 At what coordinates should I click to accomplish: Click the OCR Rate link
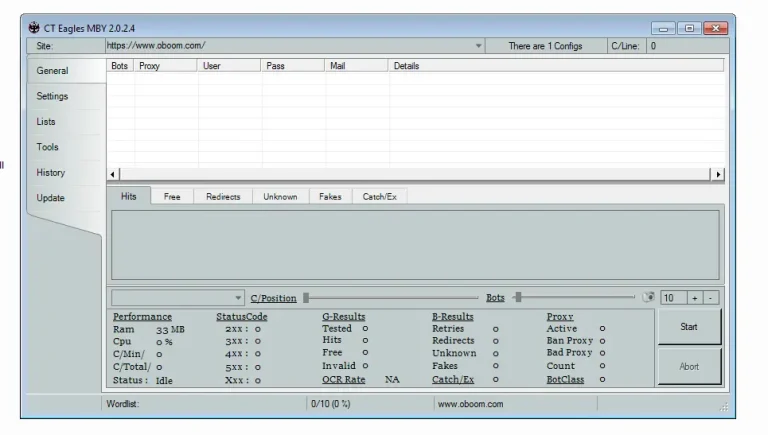point(343,379)
